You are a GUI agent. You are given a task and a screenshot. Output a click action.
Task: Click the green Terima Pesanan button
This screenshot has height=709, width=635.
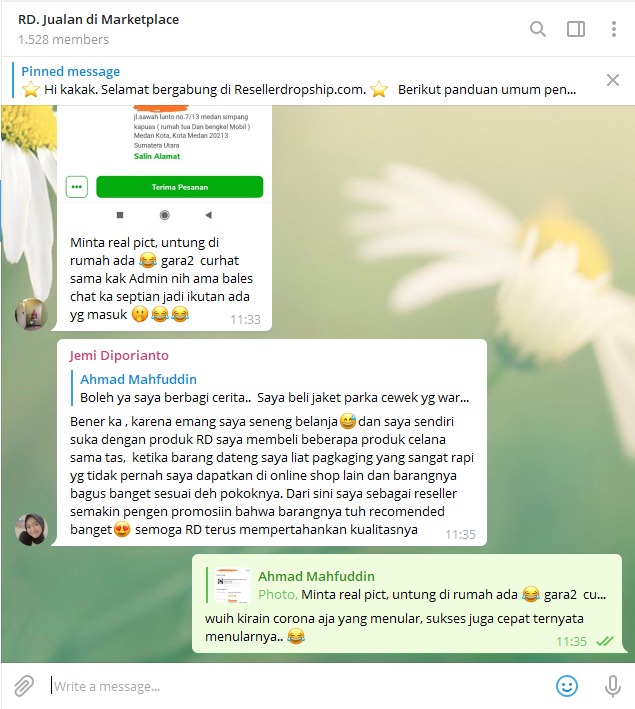pyautogui.click(x=180, y=187)
